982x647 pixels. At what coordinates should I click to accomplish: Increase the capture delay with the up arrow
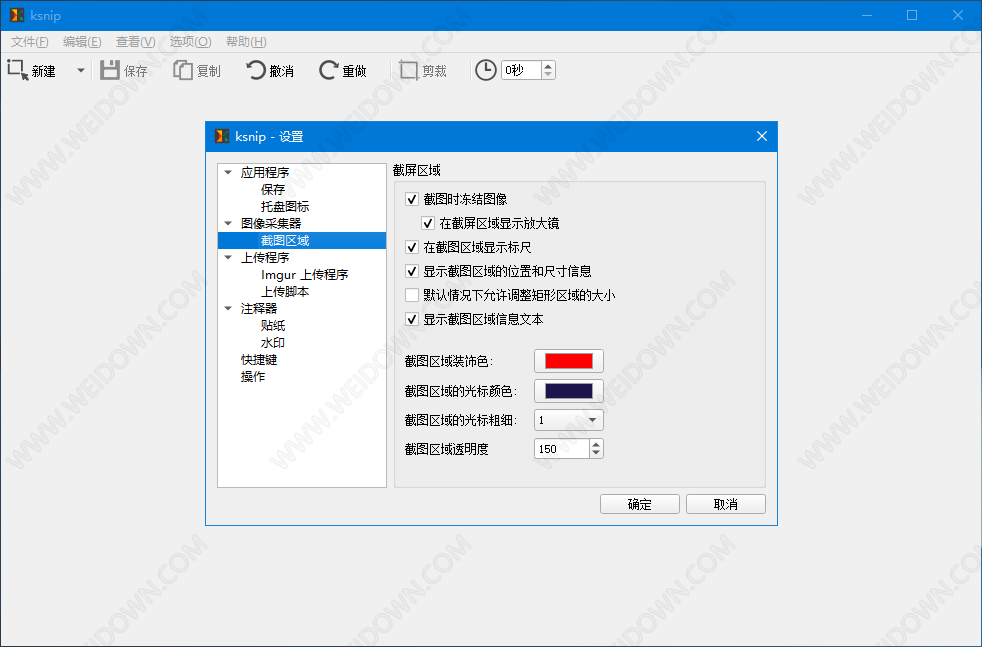coord(548,66)
